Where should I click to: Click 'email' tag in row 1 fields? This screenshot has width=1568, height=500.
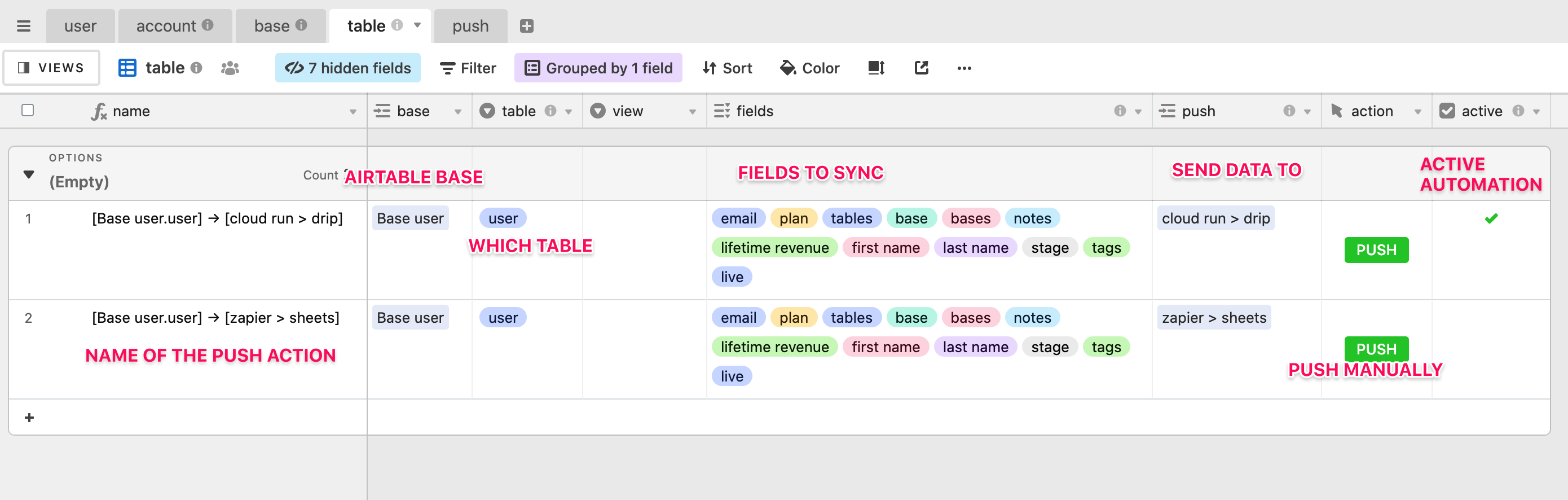point(738,218)
